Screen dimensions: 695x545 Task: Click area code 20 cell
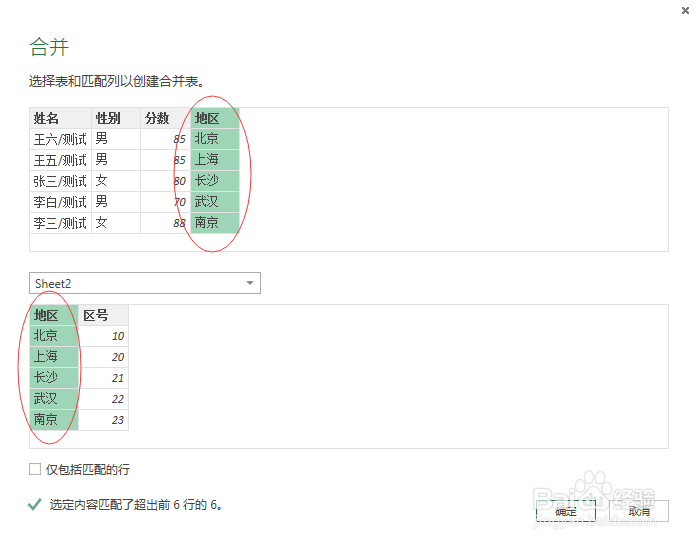[x=103, y=357]
